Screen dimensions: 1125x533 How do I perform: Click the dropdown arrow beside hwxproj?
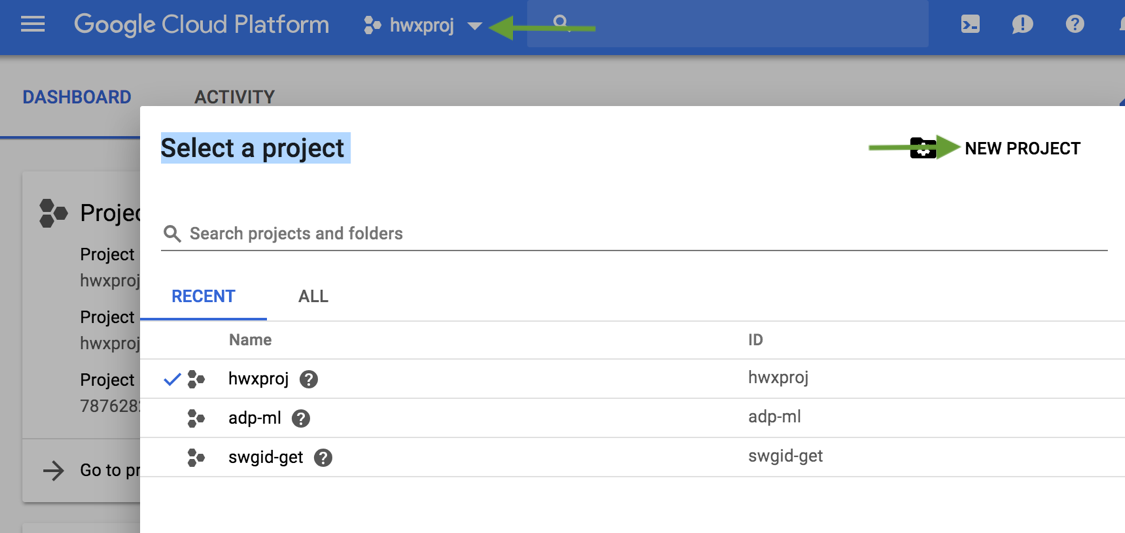click(x=474, y=27)
